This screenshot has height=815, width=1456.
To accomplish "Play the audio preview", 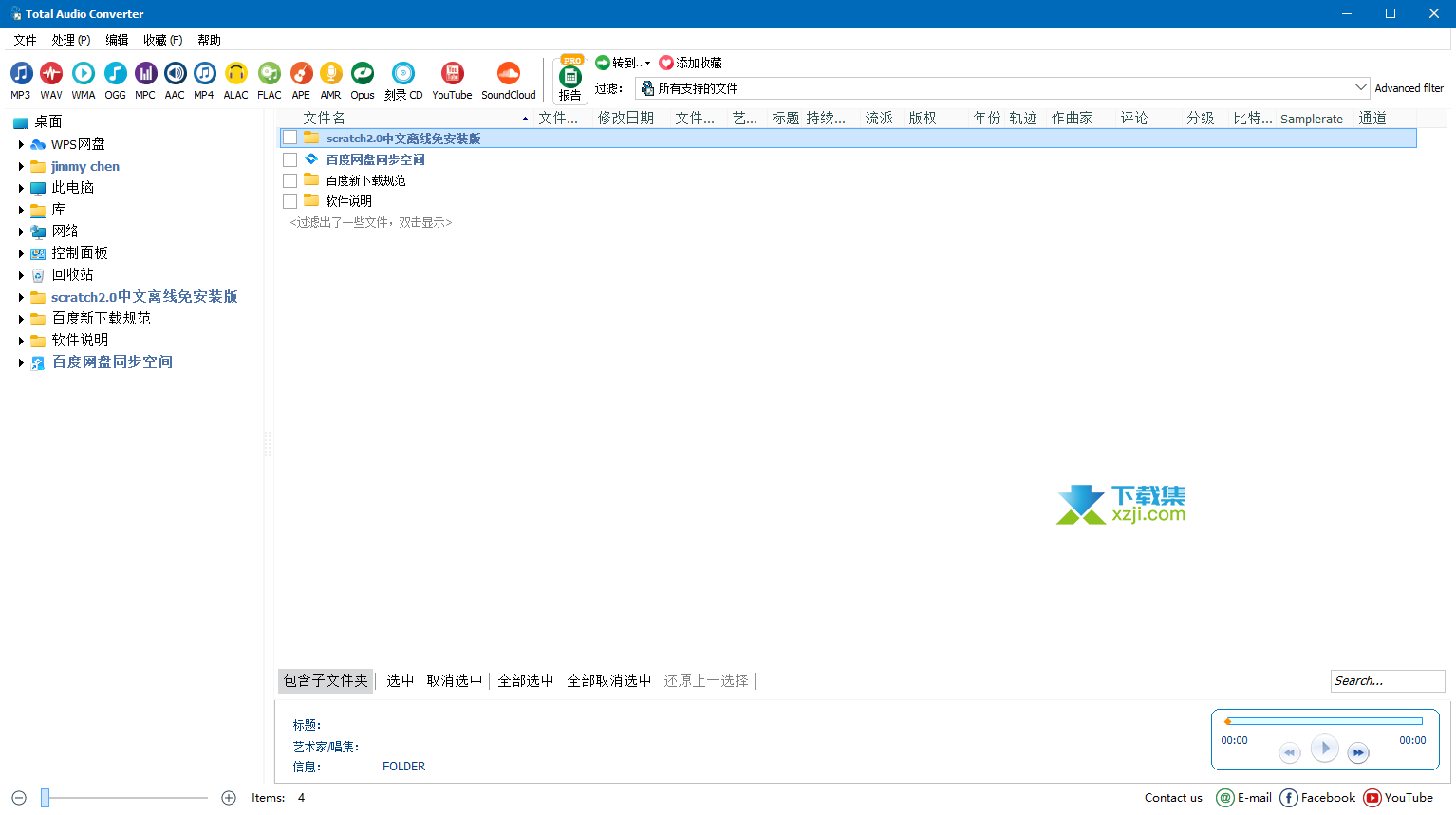I will click(1325, 748).
